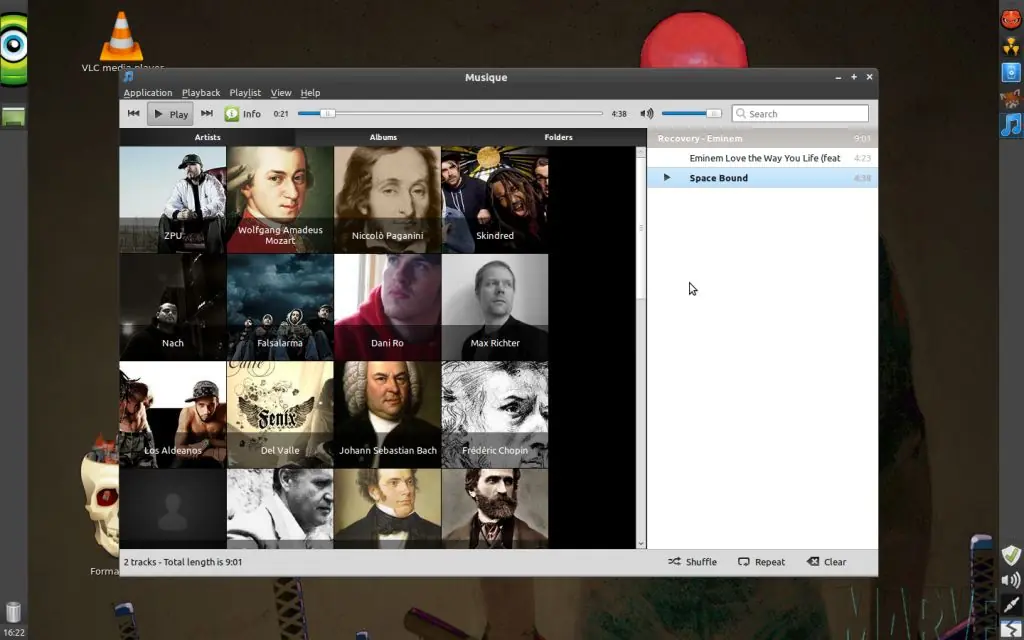1024x640 pixels.
Task: Open the Los Aldeanos artist tile
Action: pos(172,415)
